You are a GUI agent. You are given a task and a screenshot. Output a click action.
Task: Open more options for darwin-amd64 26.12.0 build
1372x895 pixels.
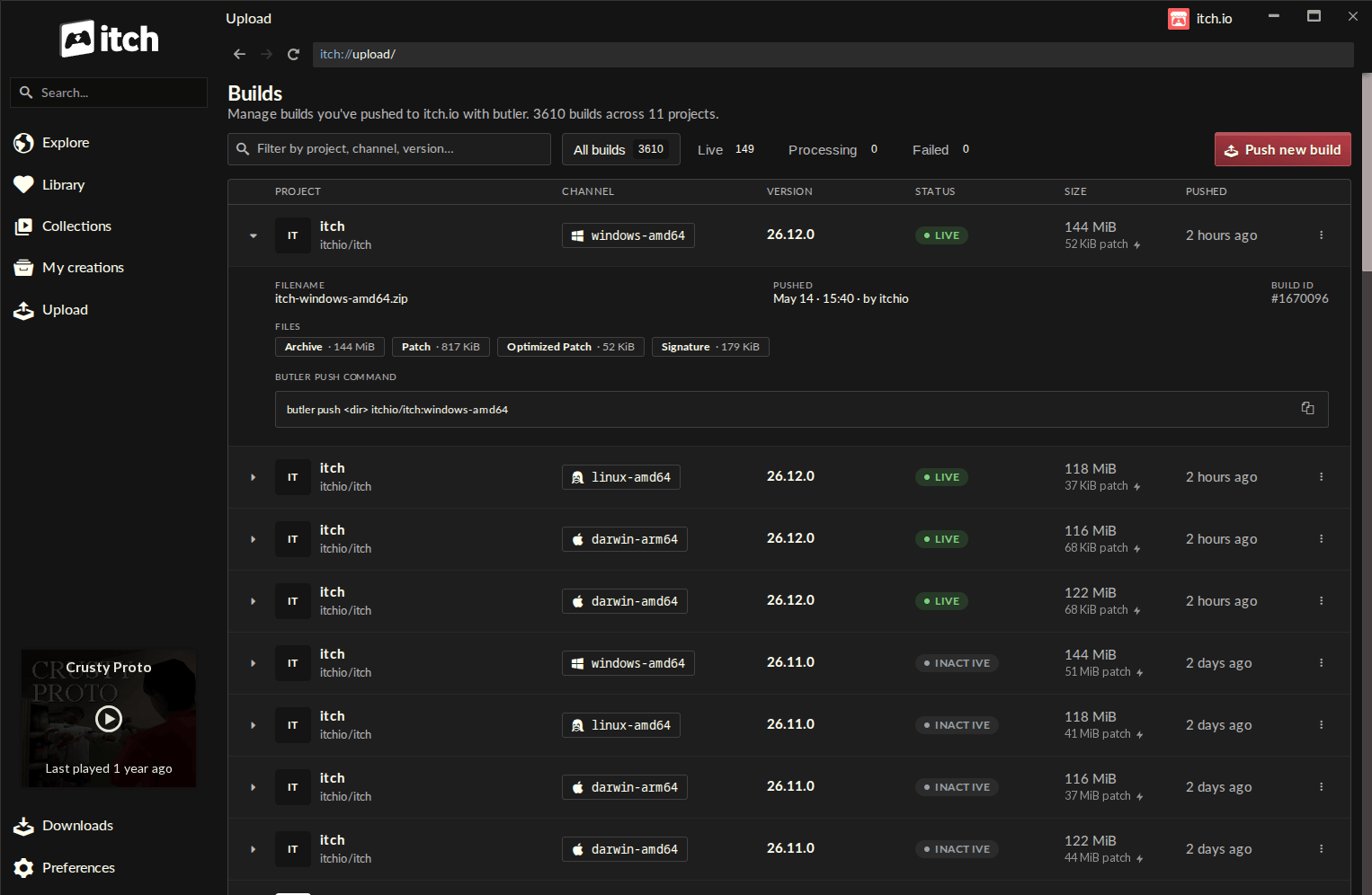pyautogui.click(x=1321, y=601)
